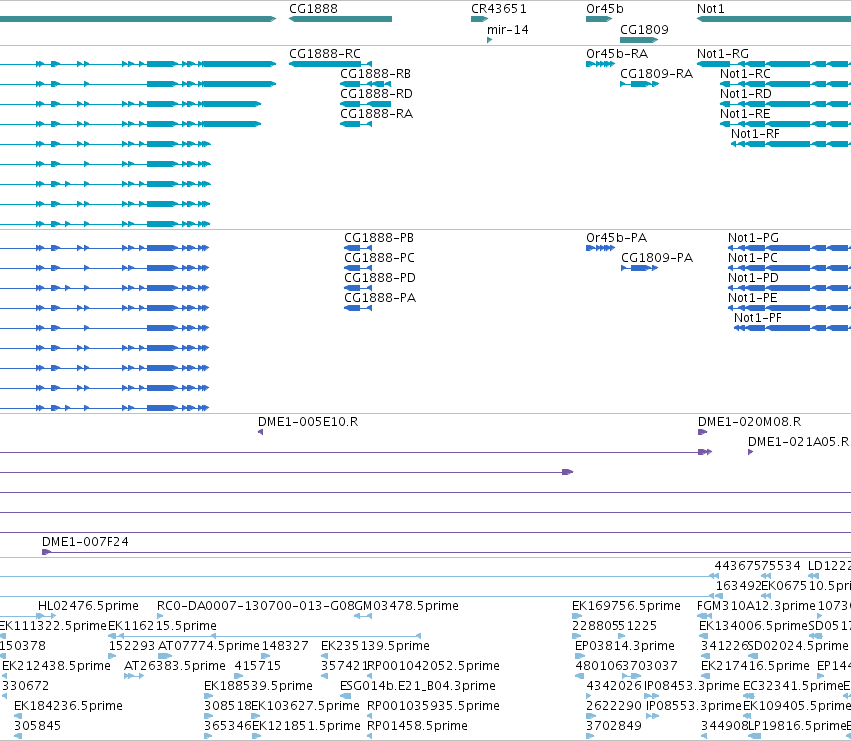The width and height of the screenshot is (851, 741).
Task: Click EST EP03814.3prime
Action: click(x=580, y=656)
